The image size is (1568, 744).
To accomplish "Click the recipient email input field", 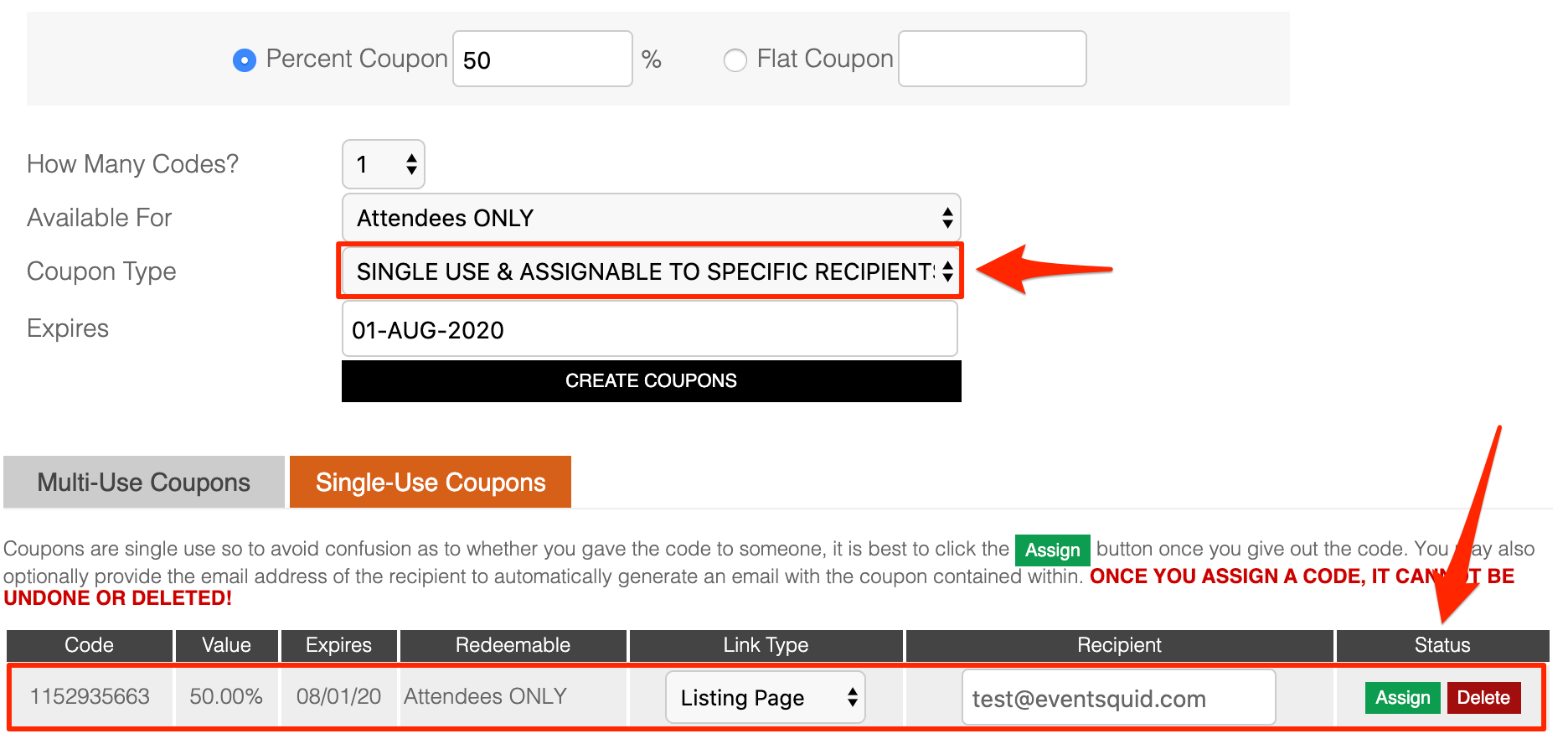I will click(1119, 697).
